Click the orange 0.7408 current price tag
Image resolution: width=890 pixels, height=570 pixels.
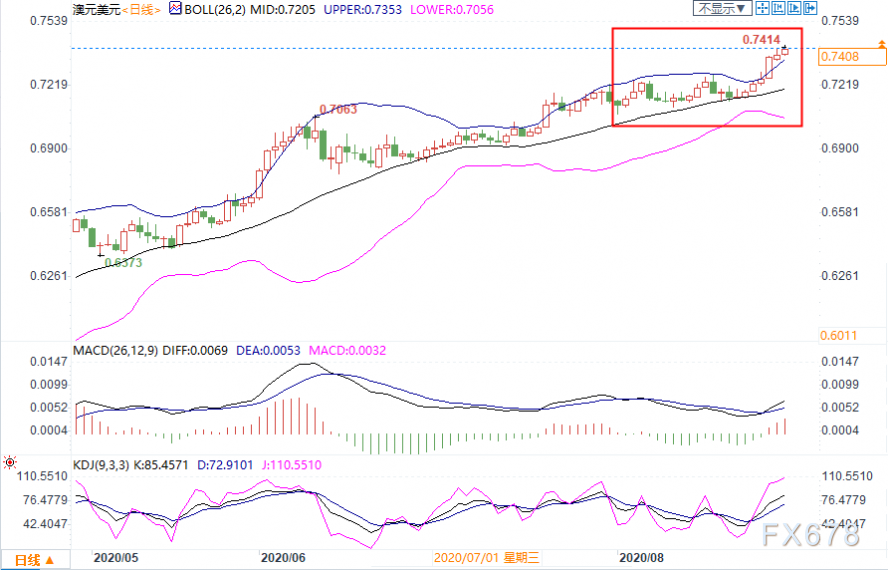pyautogui.click(x=839, y=58)
